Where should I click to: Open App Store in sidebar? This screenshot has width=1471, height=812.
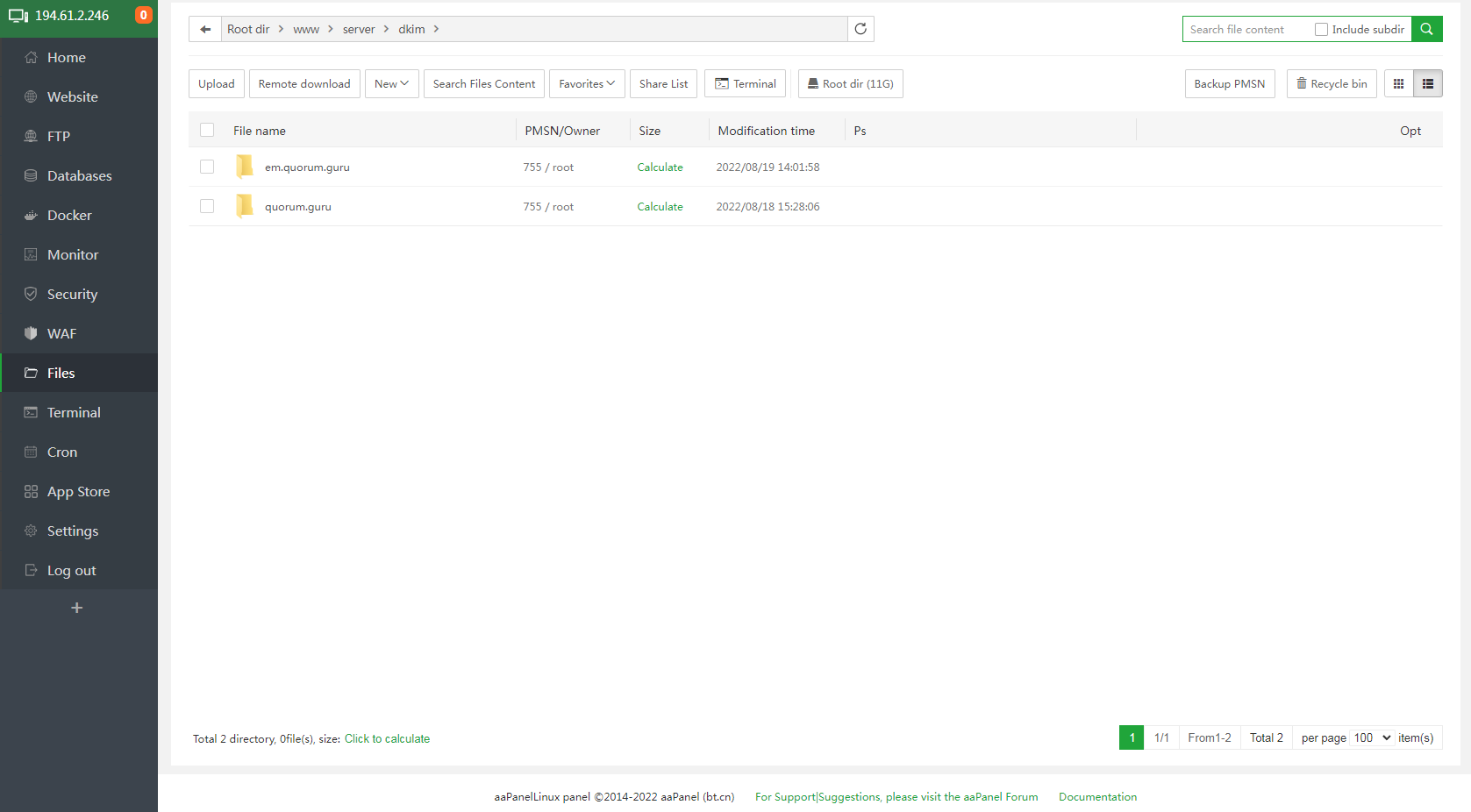pos(79,491)
